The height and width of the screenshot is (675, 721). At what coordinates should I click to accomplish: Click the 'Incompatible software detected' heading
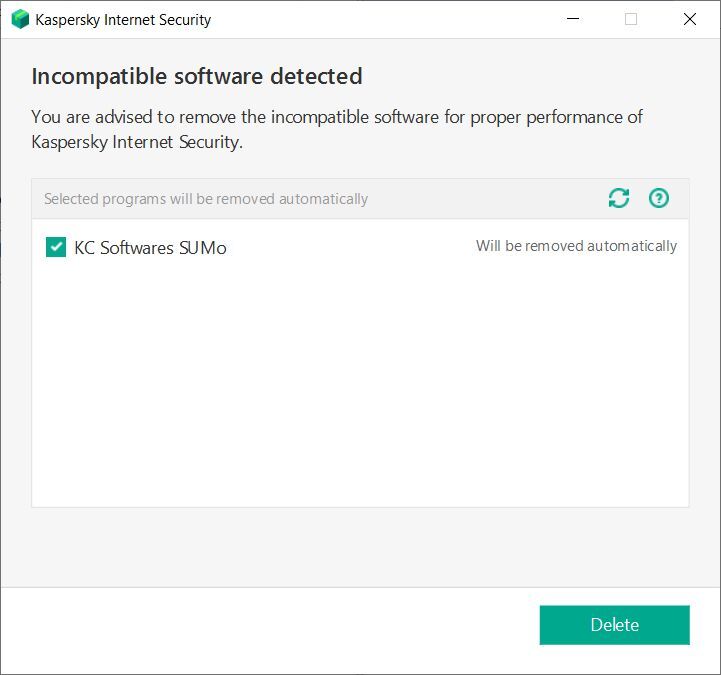click(197, 76)
